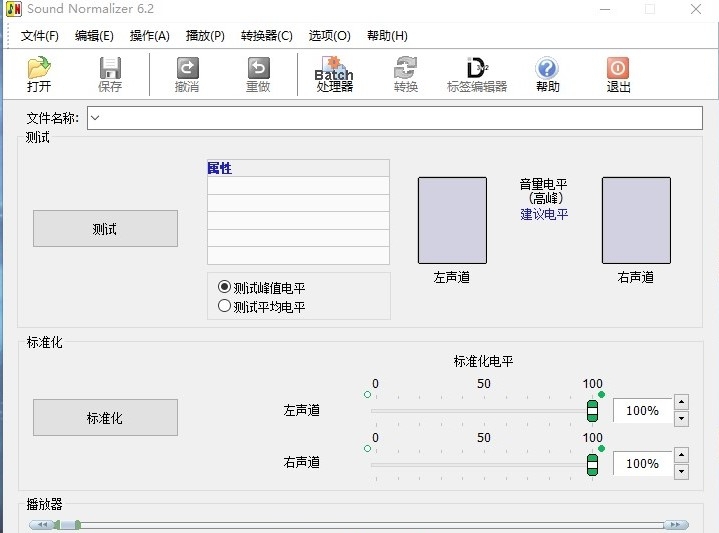This screenshot has height=533, width=719.
Task: Click the Save (保存) floppy icon
Action: (x=110, y=68)
